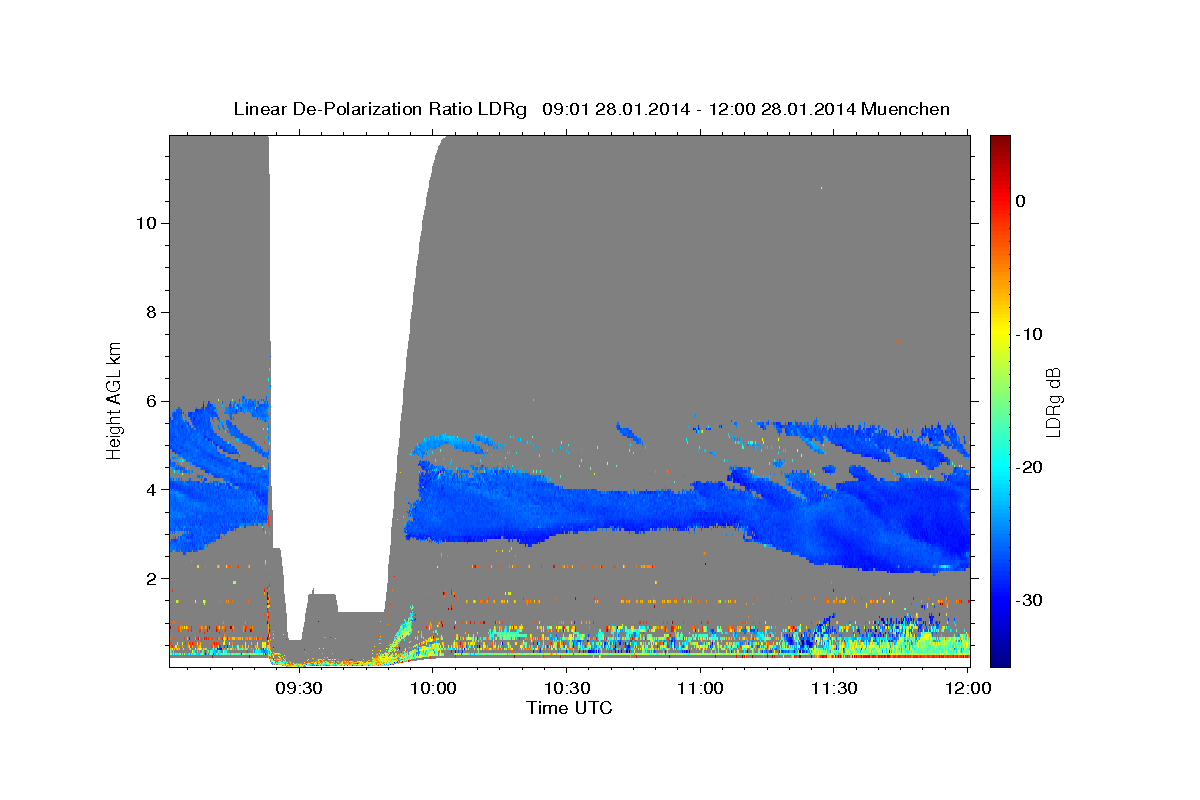Image resolution: width=1200 pixels, height=800 pixels.
Task: Click the 'Height AGL km' axis label
Action: pyautogui.click(x=115, y=400)
